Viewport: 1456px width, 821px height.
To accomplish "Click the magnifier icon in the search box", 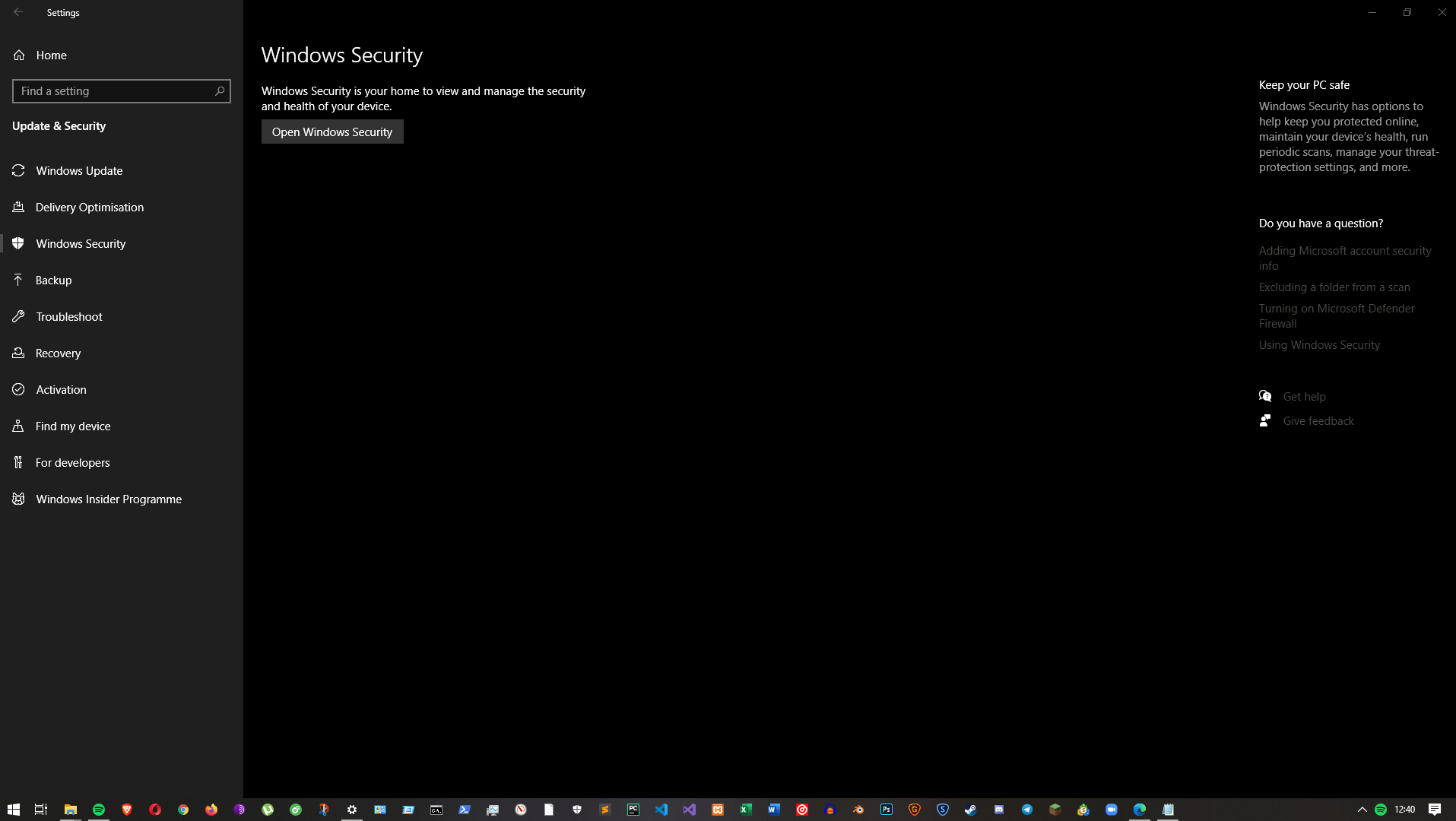I will (x=220, y=91).
